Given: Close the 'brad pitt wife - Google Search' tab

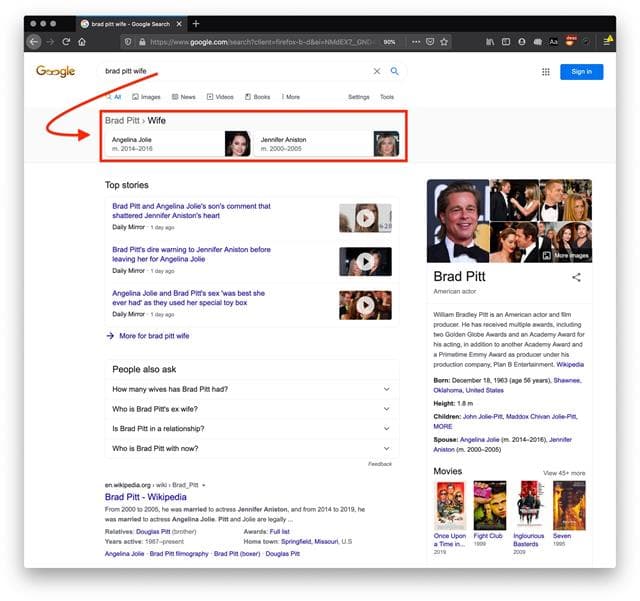Looking at the screenshot, I should pos(179,24).
